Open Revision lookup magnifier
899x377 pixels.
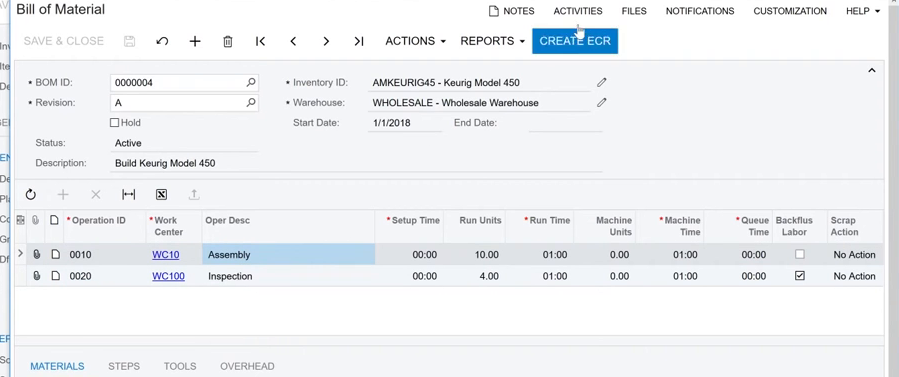[251, 103]
